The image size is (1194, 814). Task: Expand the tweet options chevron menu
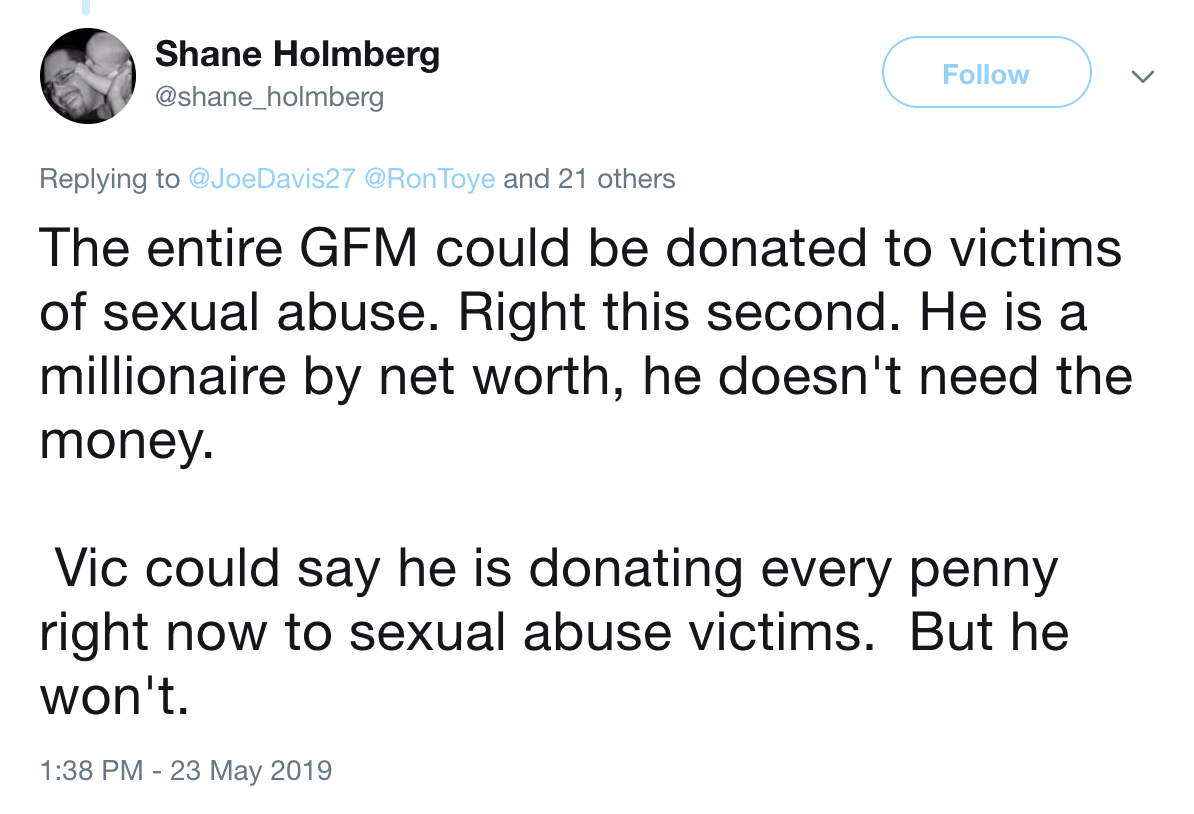[x=1142, y=76]
